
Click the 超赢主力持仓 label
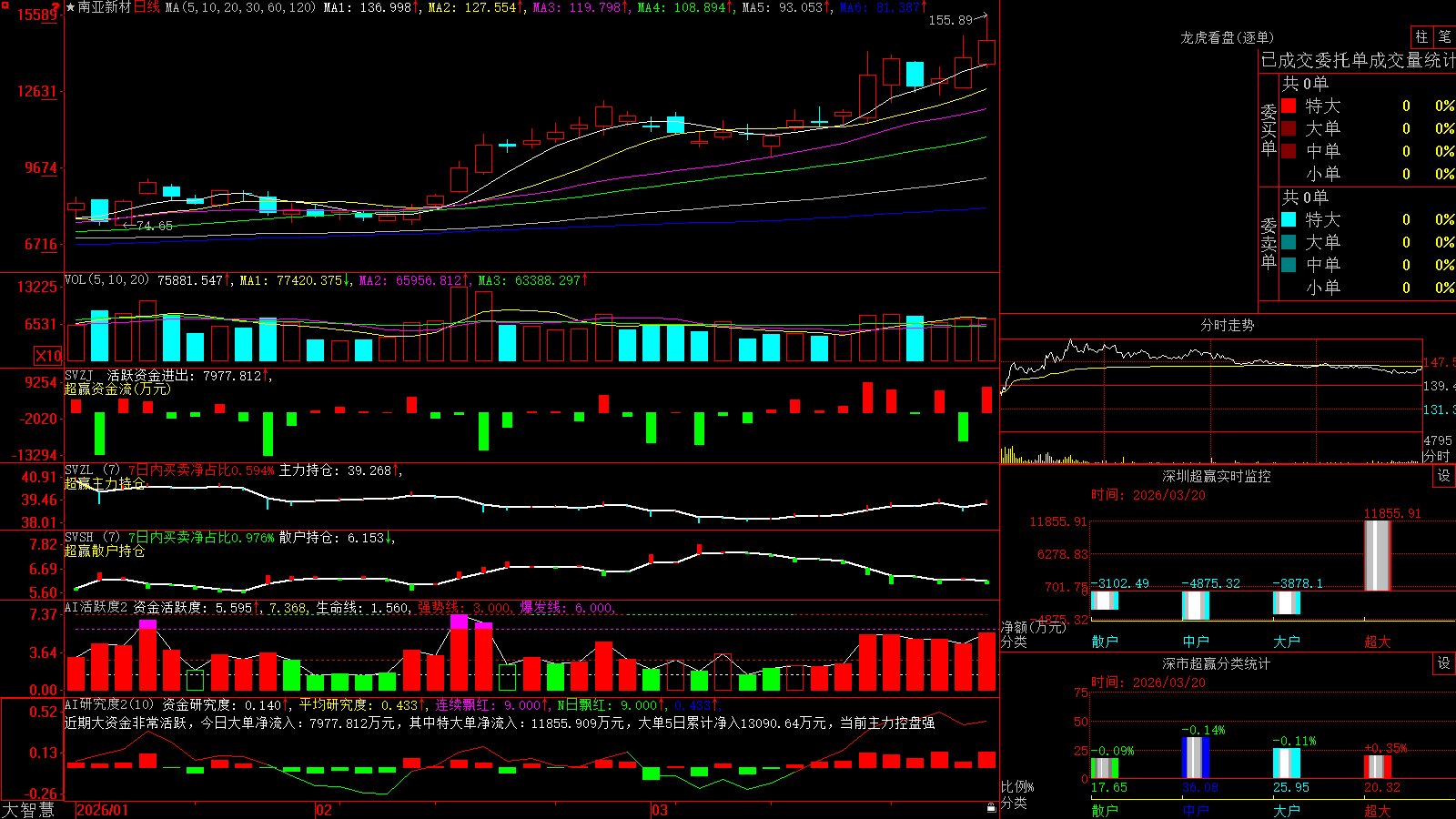[x=105, y=483]
